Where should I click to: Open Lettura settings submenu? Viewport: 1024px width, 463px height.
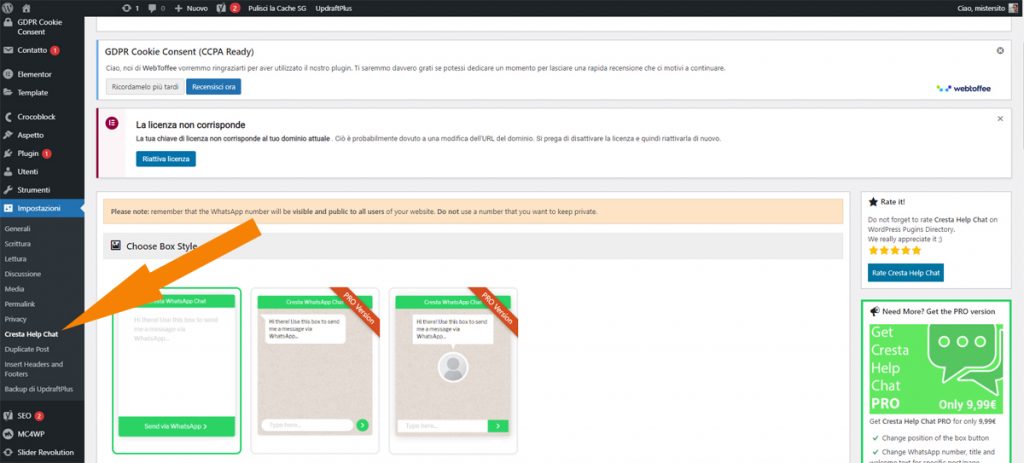pyautogui.click(x=16, y=259)
